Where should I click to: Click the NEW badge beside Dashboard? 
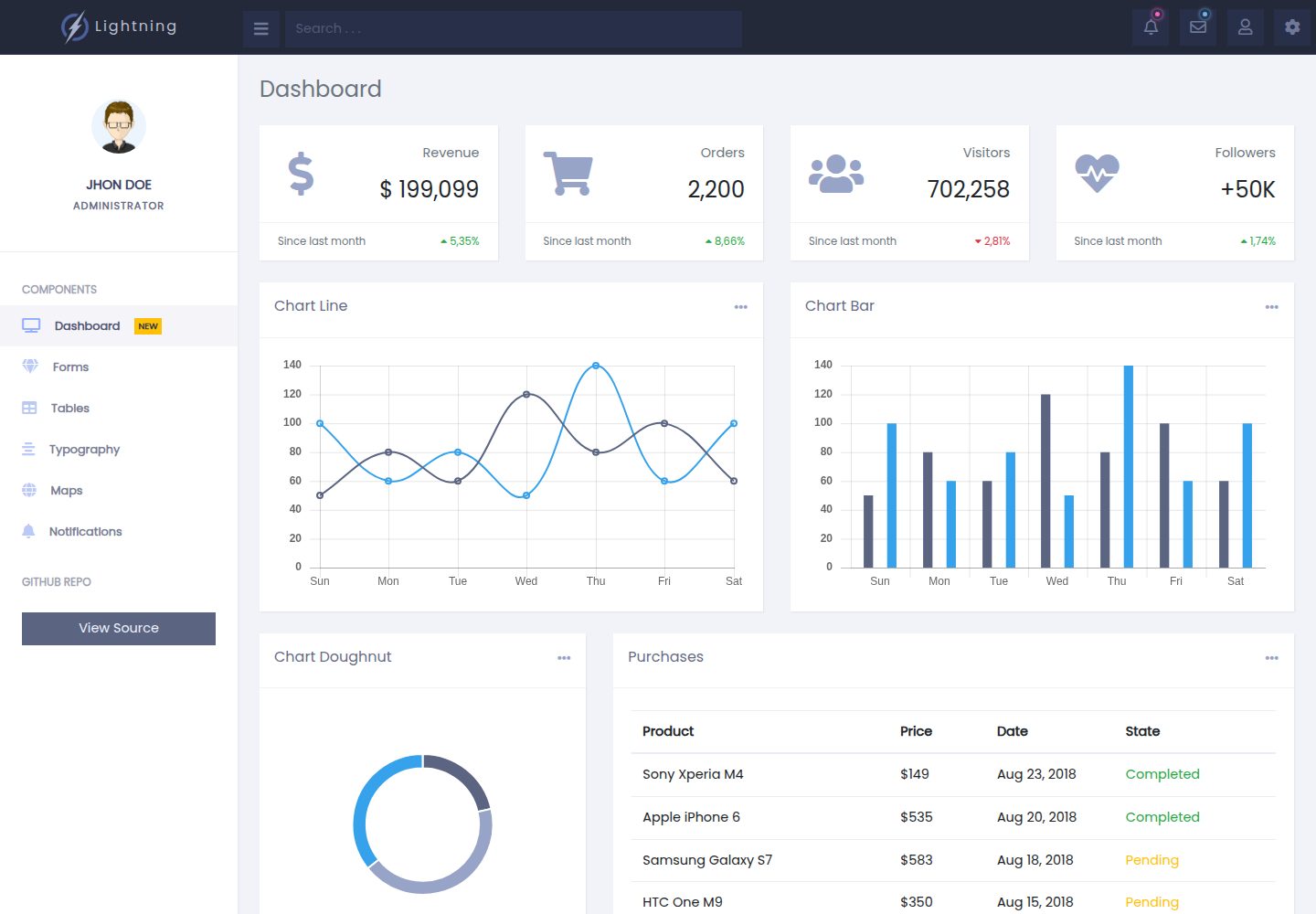tap(148, 326)
